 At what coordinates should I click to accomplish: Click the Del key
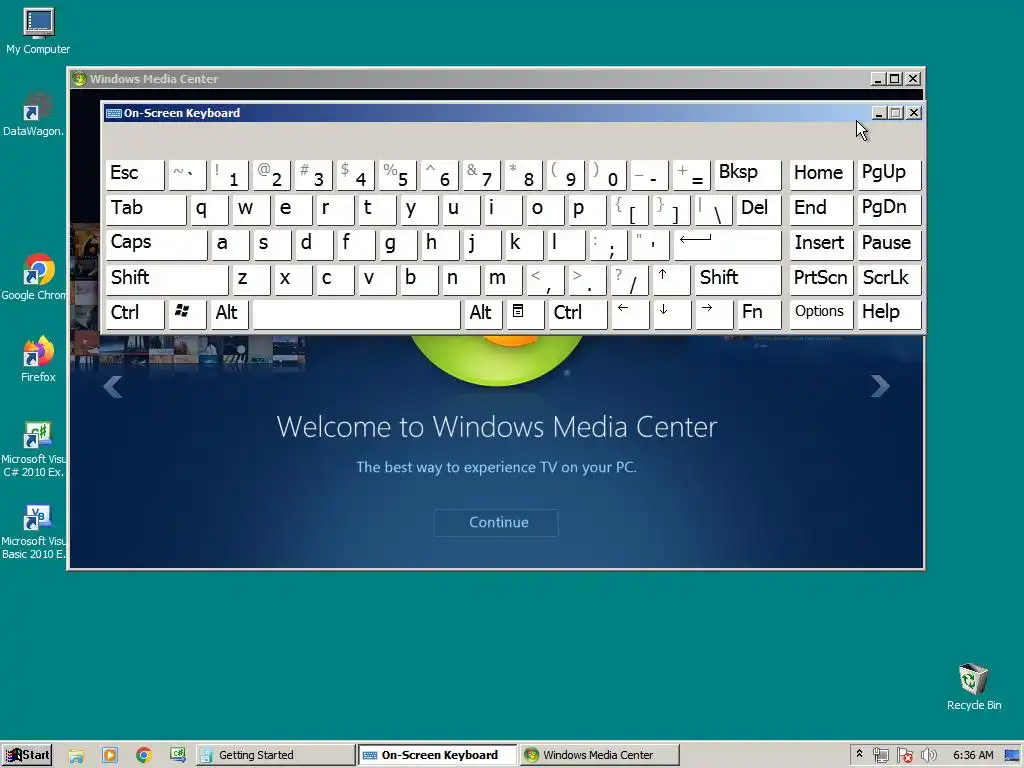(759, 209)
